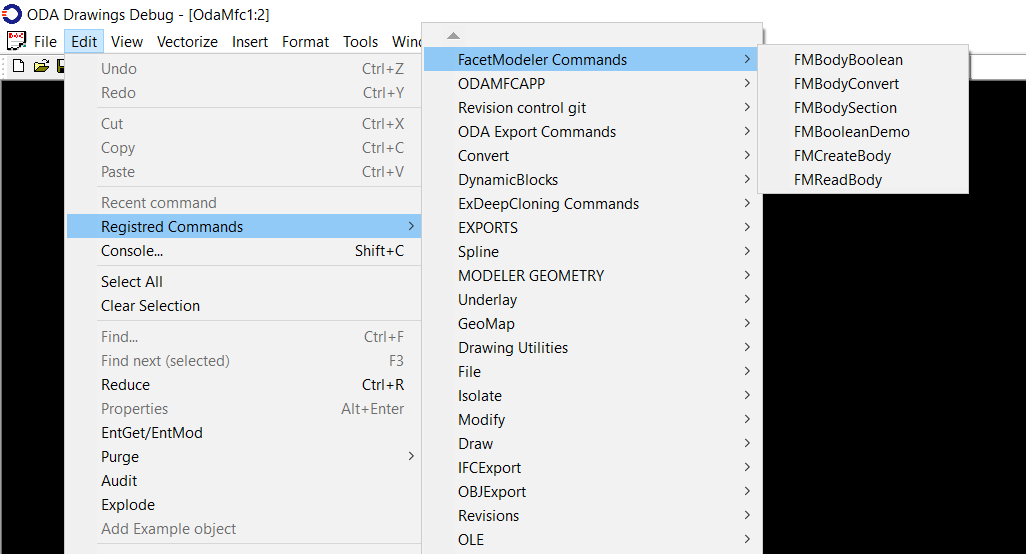This screenshot has height=554, width=1026.
Task: Open the GeoMap submenu
Action: (x=590, y=324)
